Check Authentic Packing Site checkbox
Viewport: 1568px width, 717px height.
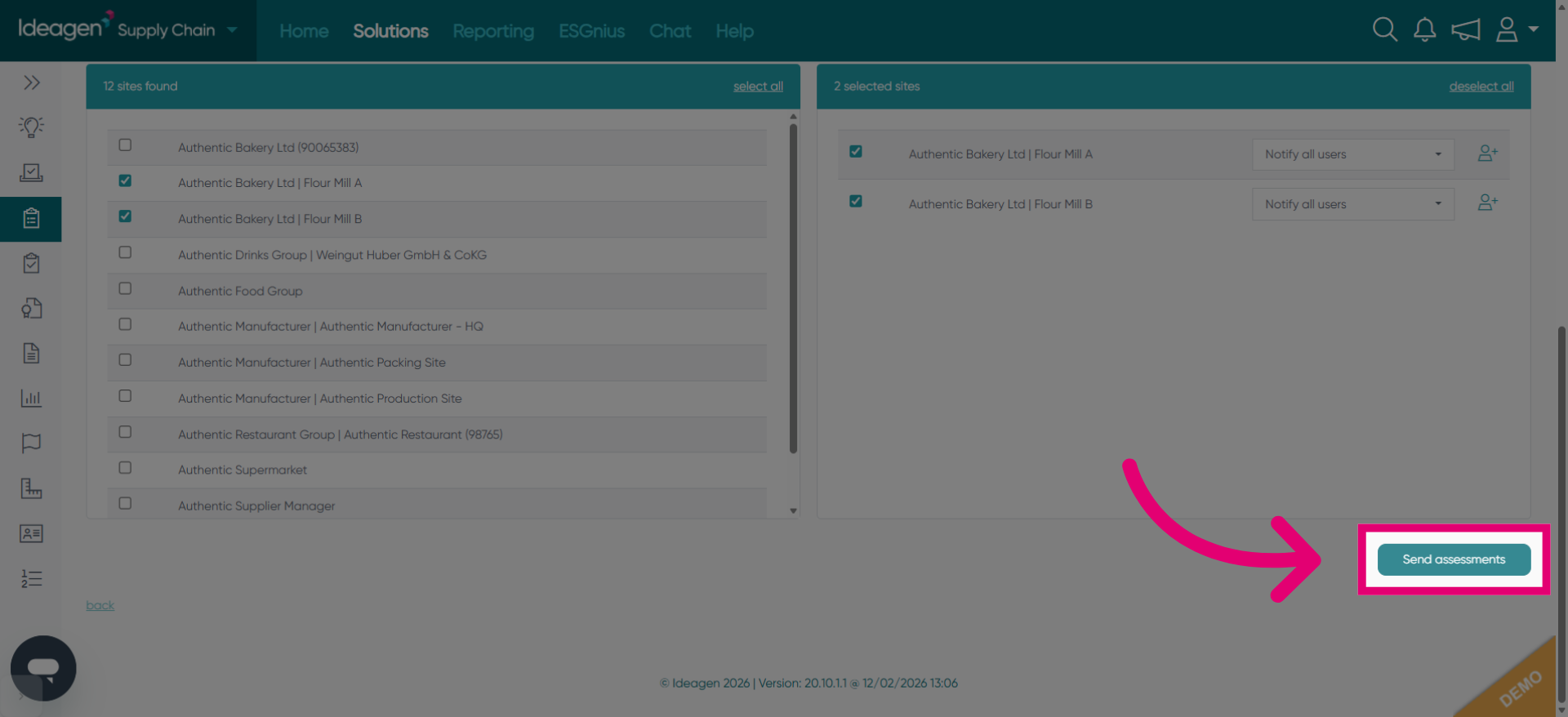[125, 359]
